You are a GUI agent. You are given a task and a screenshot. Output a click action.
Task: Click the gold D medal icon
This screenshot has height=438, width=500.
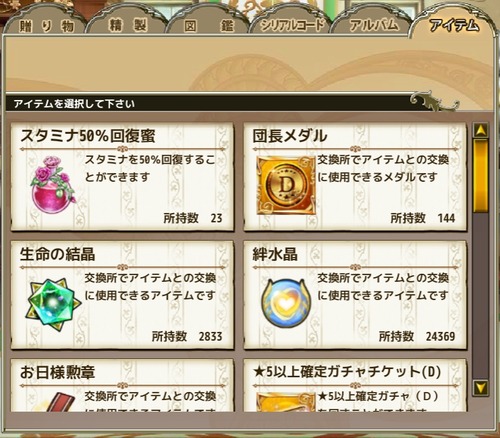(286, 186)
